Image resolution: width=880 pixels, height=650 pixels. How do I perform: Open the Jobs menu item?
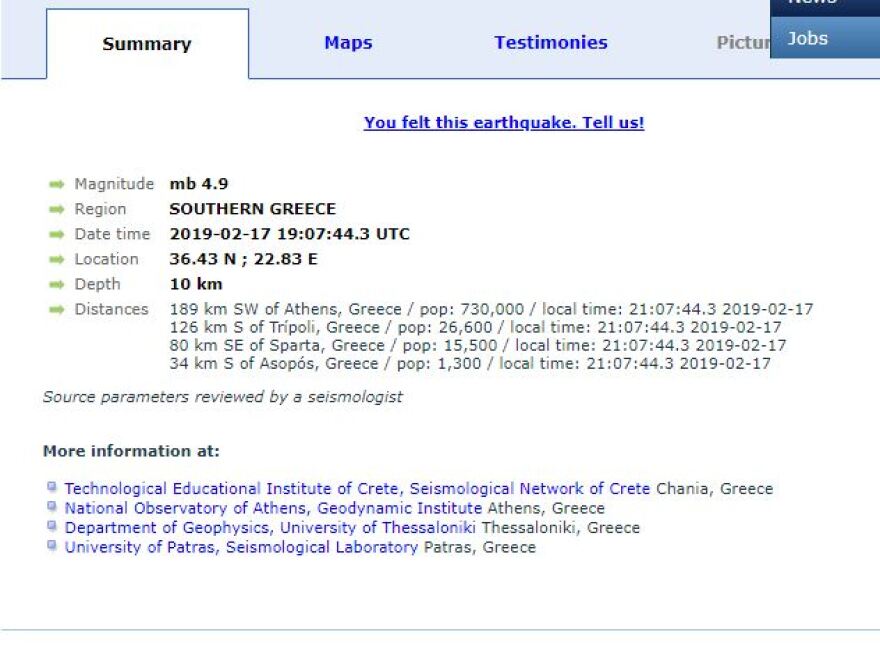click(807, 39)
